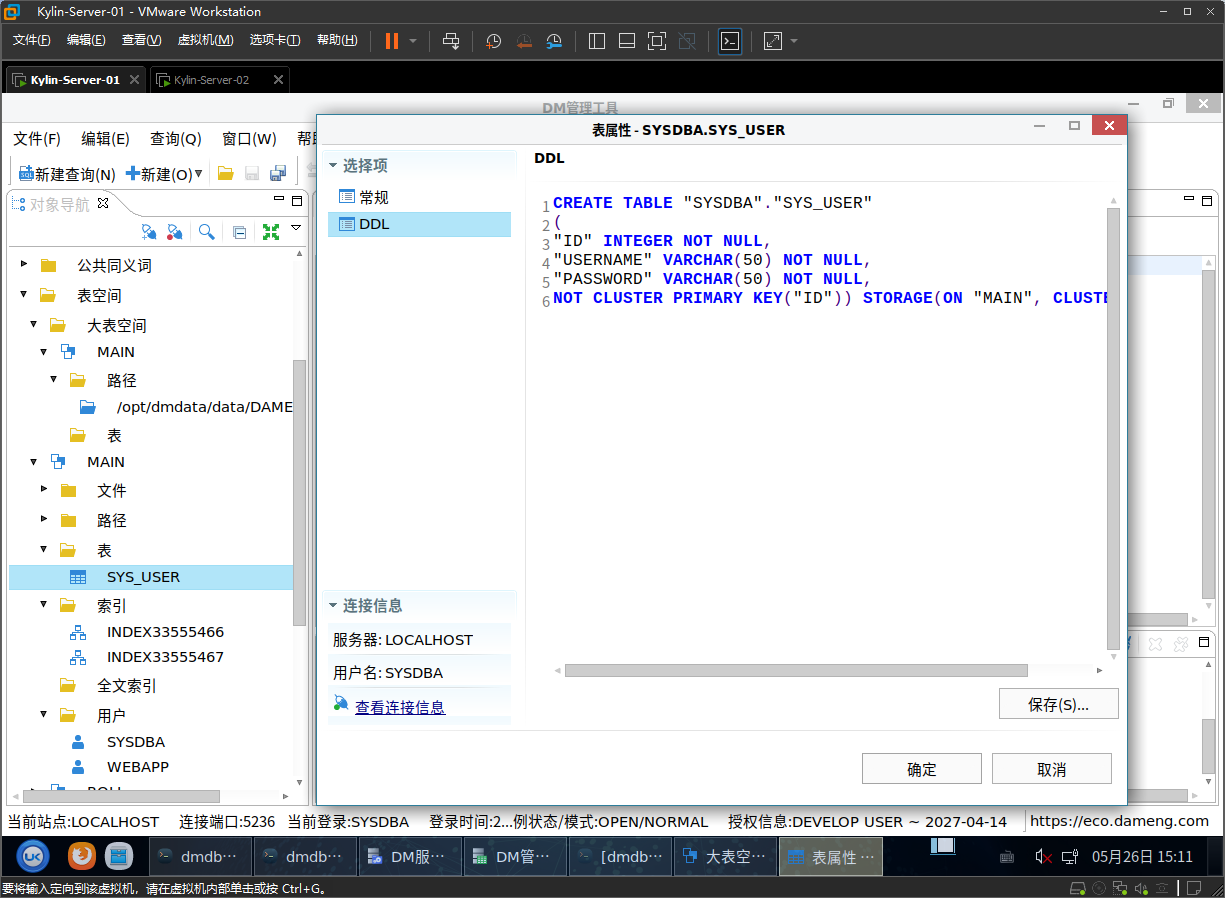Open the Kylin start menu button
Image resolution: width=1225 pixels, height=898 pixels.
point(32,856)
